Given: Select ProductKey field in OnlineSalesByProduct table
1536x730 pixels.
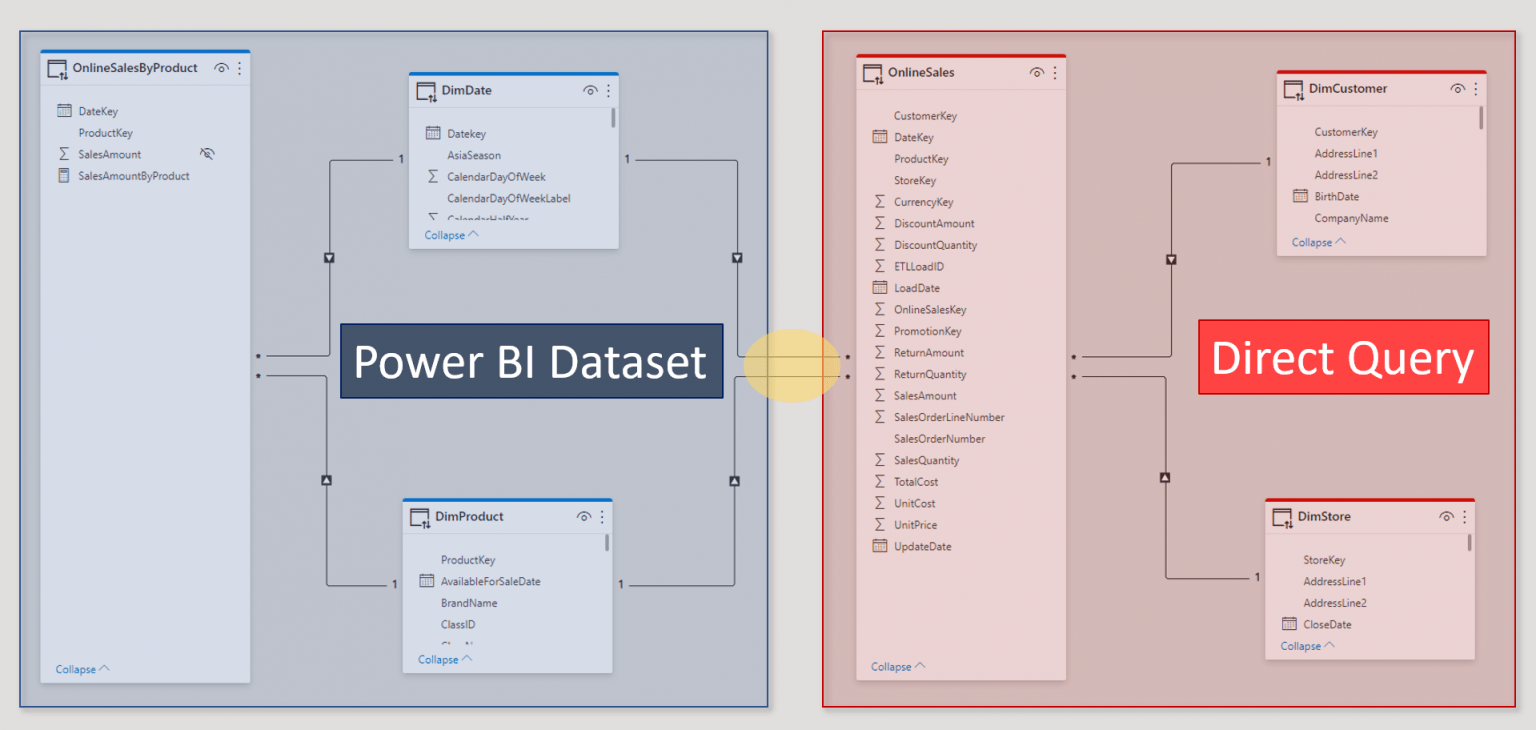Looking at the screenshot, I should (x=106, y=133).
